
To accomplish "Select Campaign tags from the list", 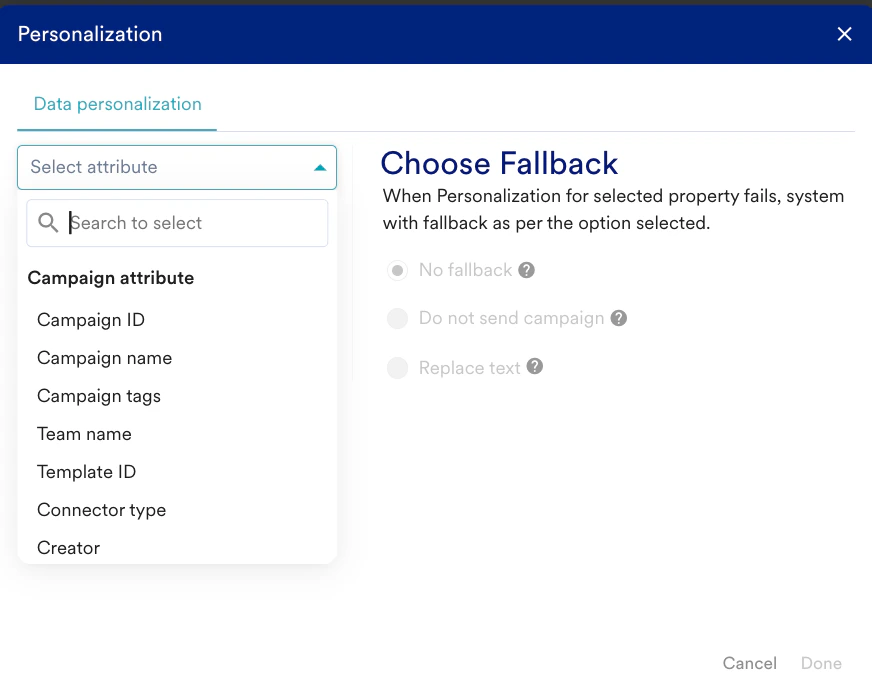I will click(99, 396).
